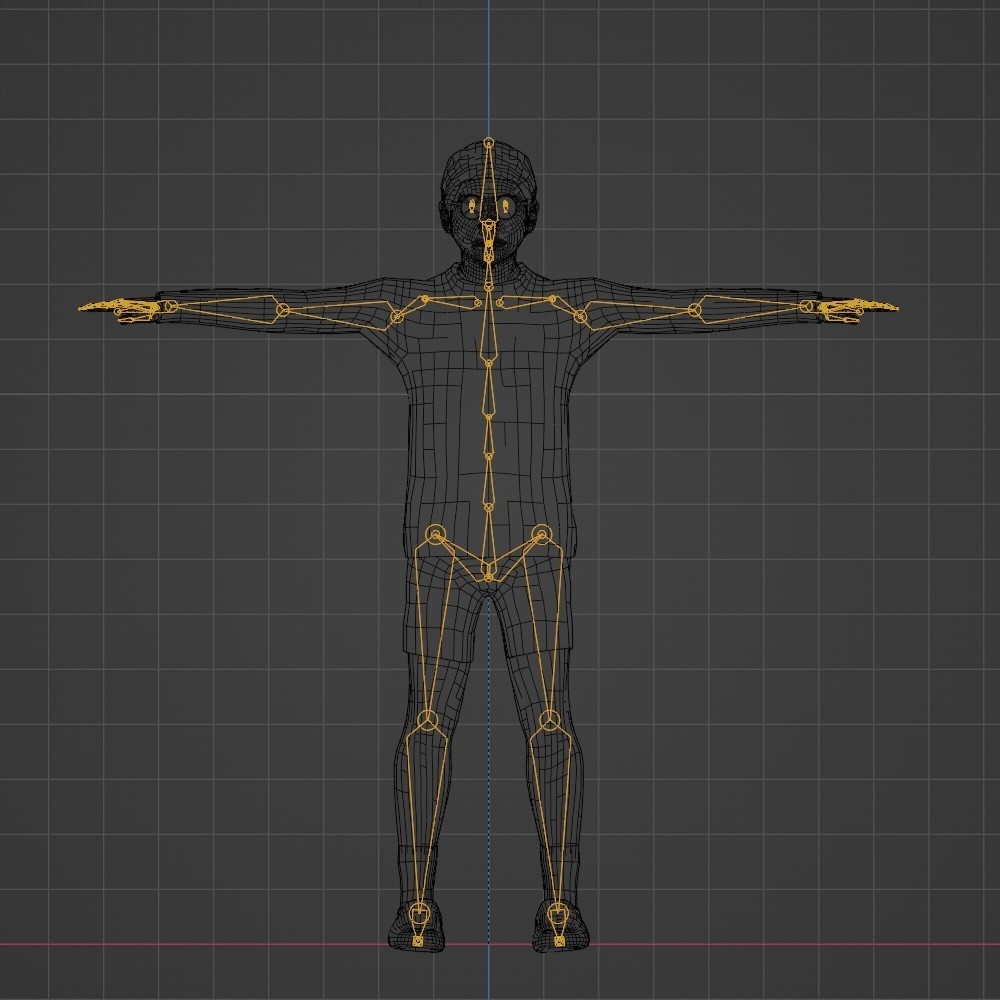The image size is (1000, 1000).
Task: Click the knee joint on viewer's left leg
Action: pyautogui.click(x=428, y=721)
